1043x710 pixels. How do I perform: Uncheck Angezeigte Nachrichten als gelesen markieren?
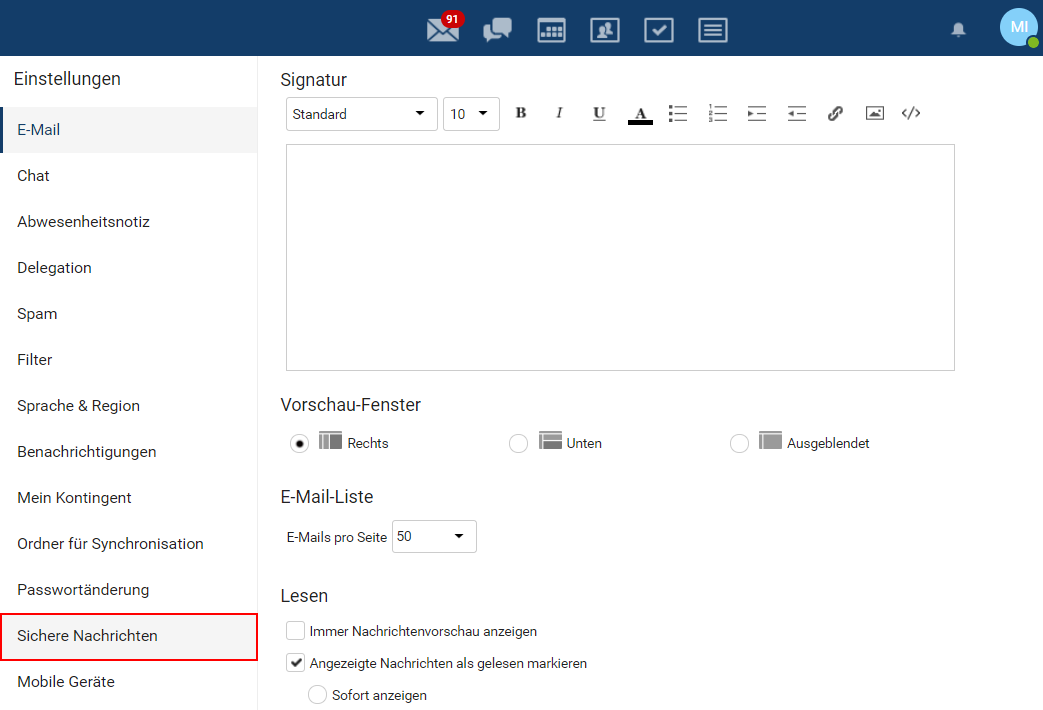[x=295, y=663]
